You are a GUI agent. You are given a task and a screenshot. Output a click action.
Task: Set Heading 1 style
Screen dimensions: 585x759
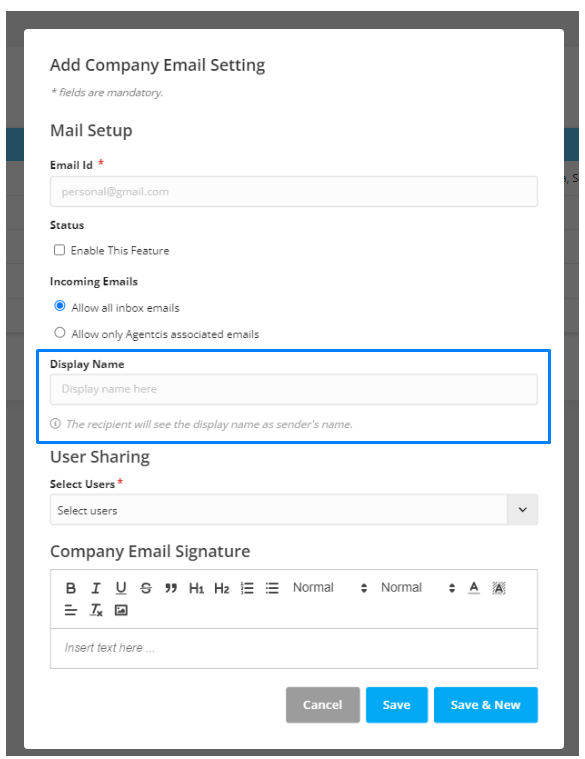click(x=196, y=588)
